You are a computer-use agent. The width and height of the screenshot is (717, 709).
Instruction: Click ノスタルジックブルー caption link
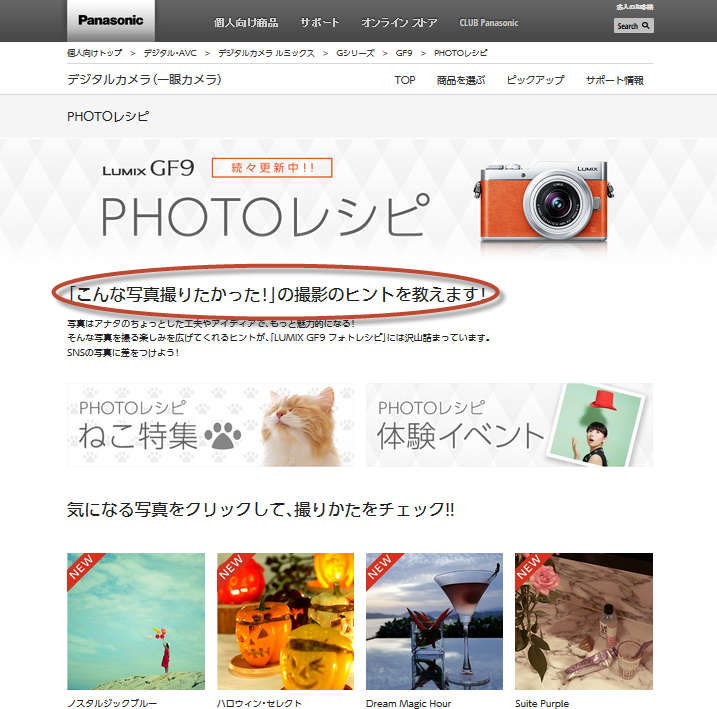[112, 703]
